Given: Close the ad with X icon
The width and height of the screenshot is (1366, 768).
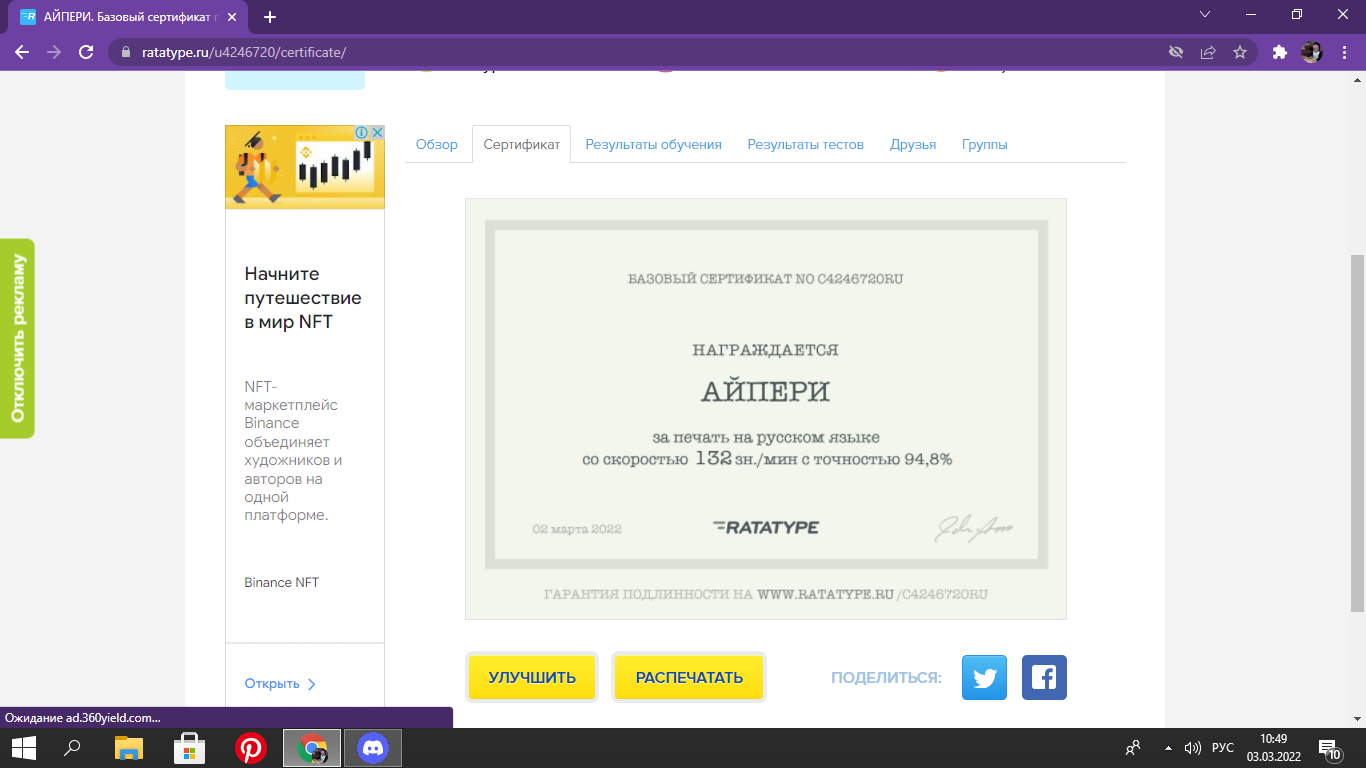Looking at the screenshot, I should point(377,132).
